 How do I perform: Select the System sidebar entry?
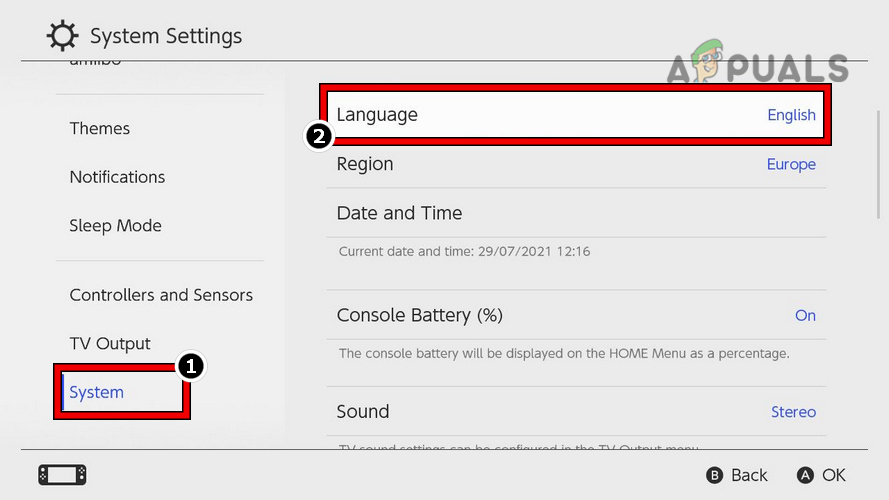97,392
